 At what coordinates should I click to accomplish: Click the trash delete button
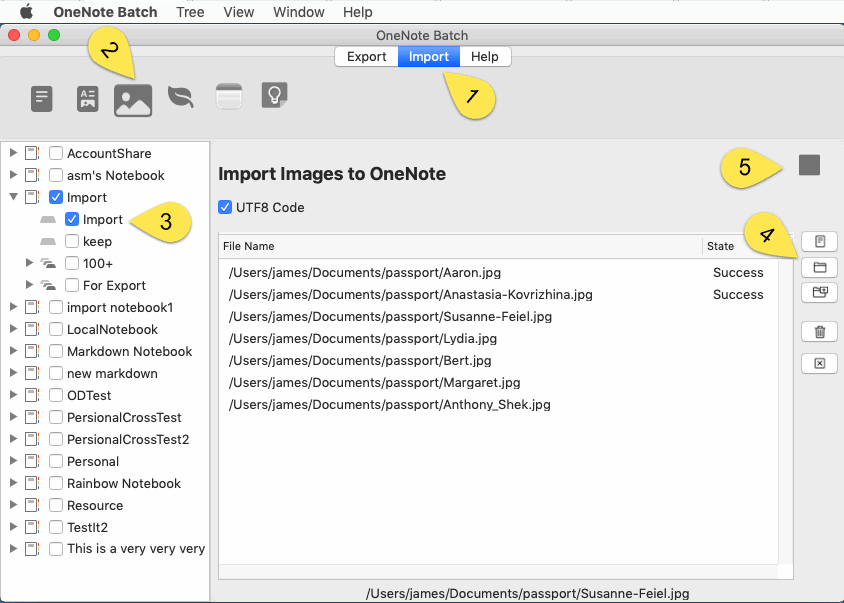pos(819,332)
